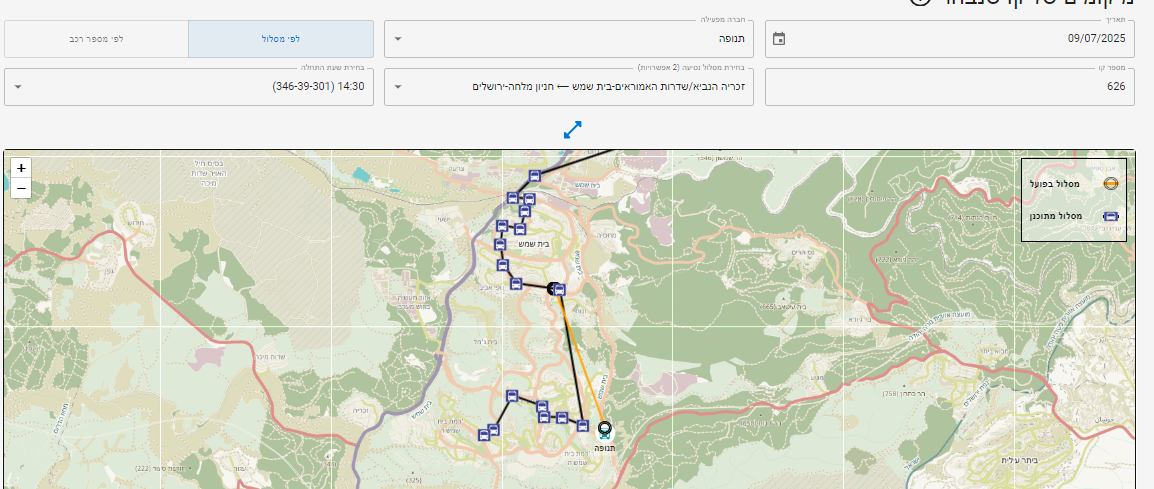
Task: Click the ביתר עילית map label
Action: coord(1019,460)
